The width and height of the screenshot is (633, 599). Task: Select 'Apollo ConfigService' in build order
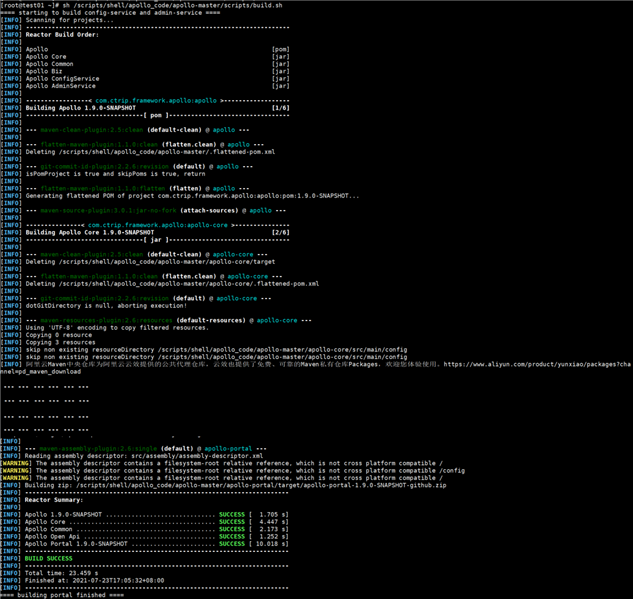coord(62,79)
